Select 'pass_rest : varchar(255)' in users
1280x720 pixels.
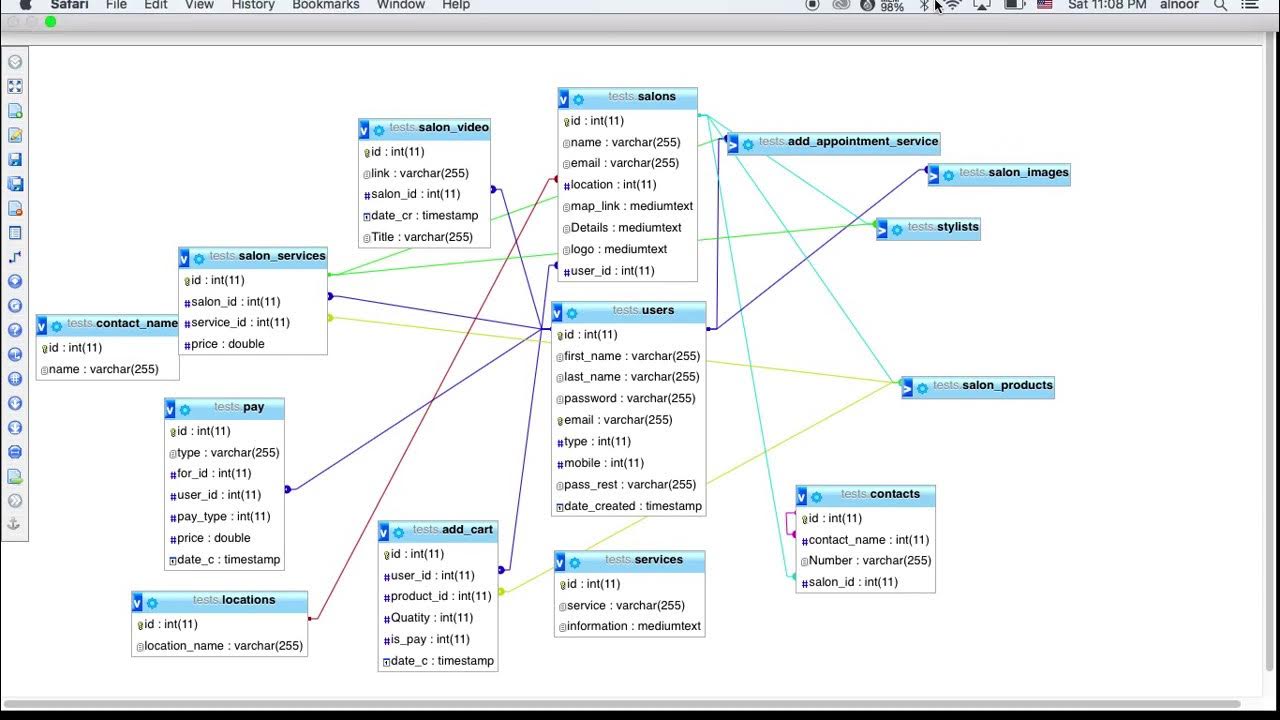coord(628,485)
